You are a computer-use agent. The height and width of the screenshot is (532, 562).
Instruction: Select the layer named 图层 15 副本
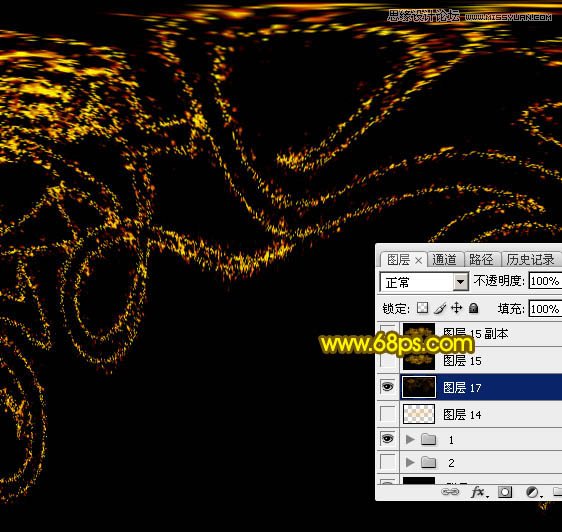point(476,333)
